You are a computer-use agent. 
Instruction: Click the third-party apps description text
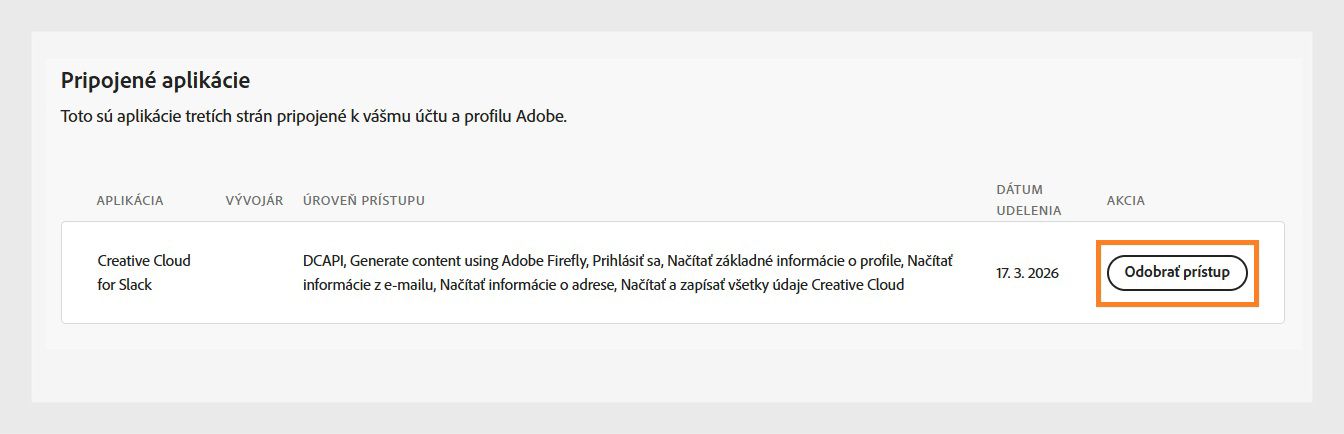click(314, 117)
